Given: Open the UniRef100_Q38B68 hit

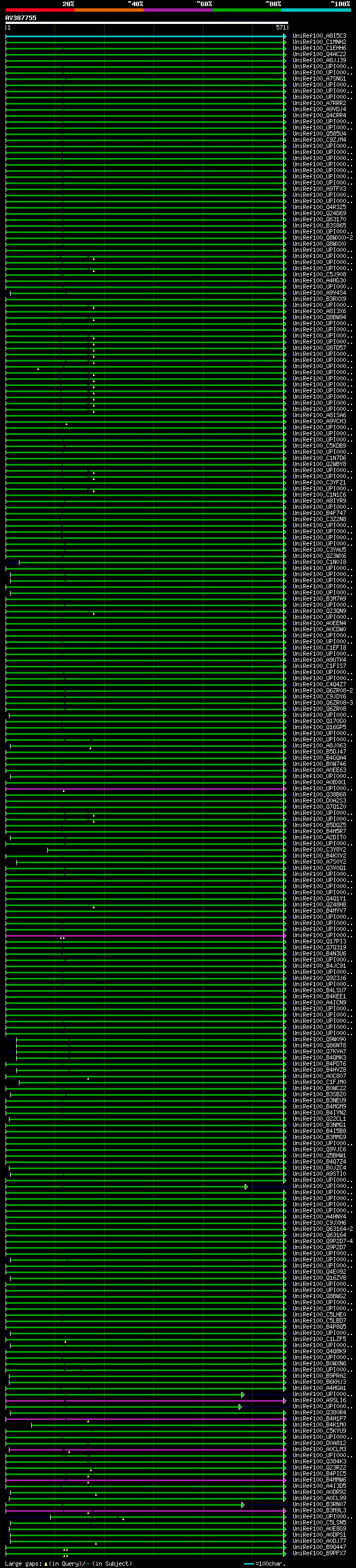Looking at the screenshot, I should [x=319, y=794].
